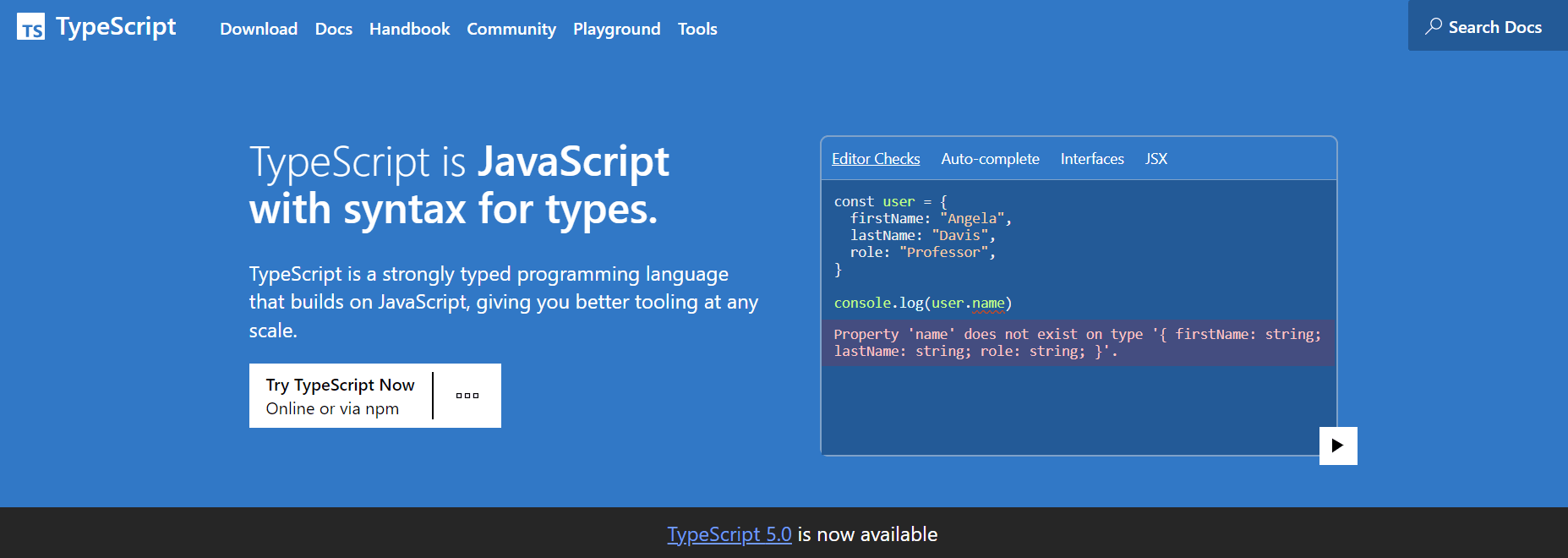
Task: Click the TypeScript wordmark in header
Action: click(116, 27)
